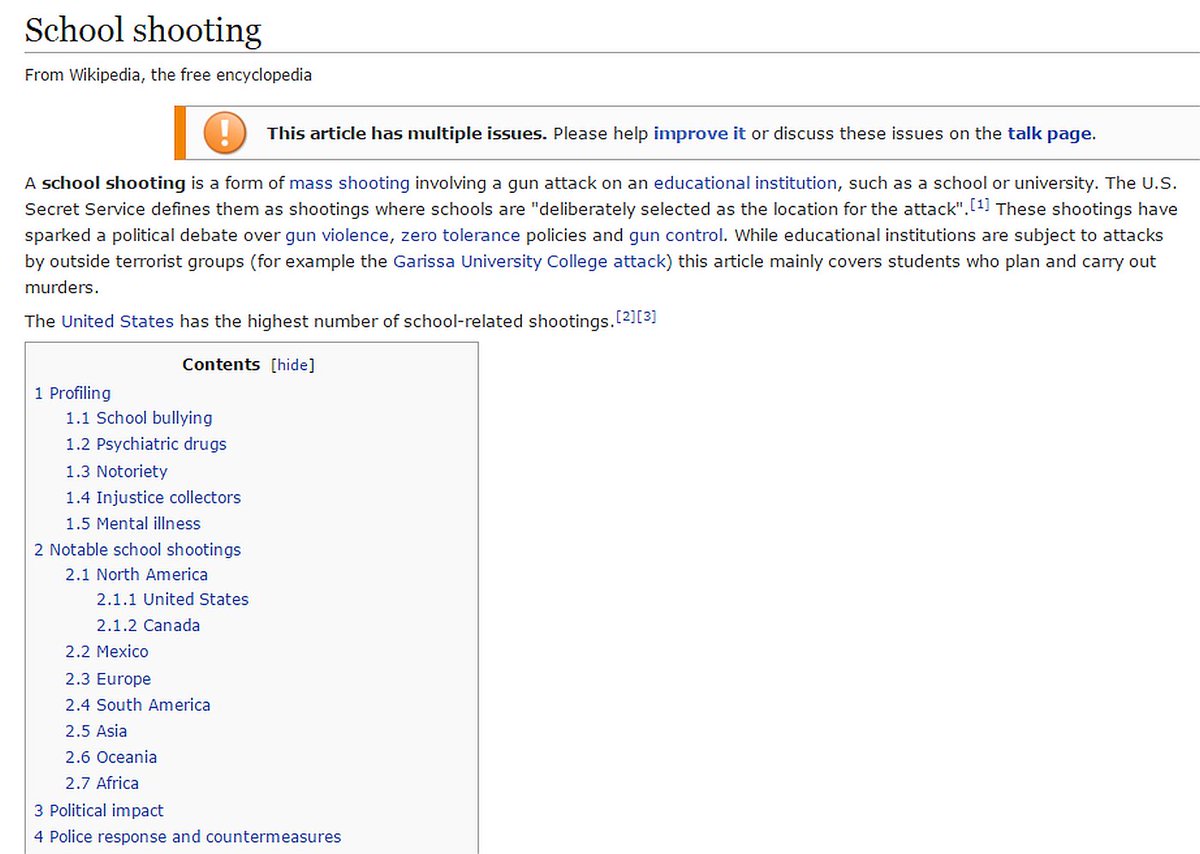Jump to 2.4 South America
This screenshot has width=1200, height=854.
tap(138, 705)
